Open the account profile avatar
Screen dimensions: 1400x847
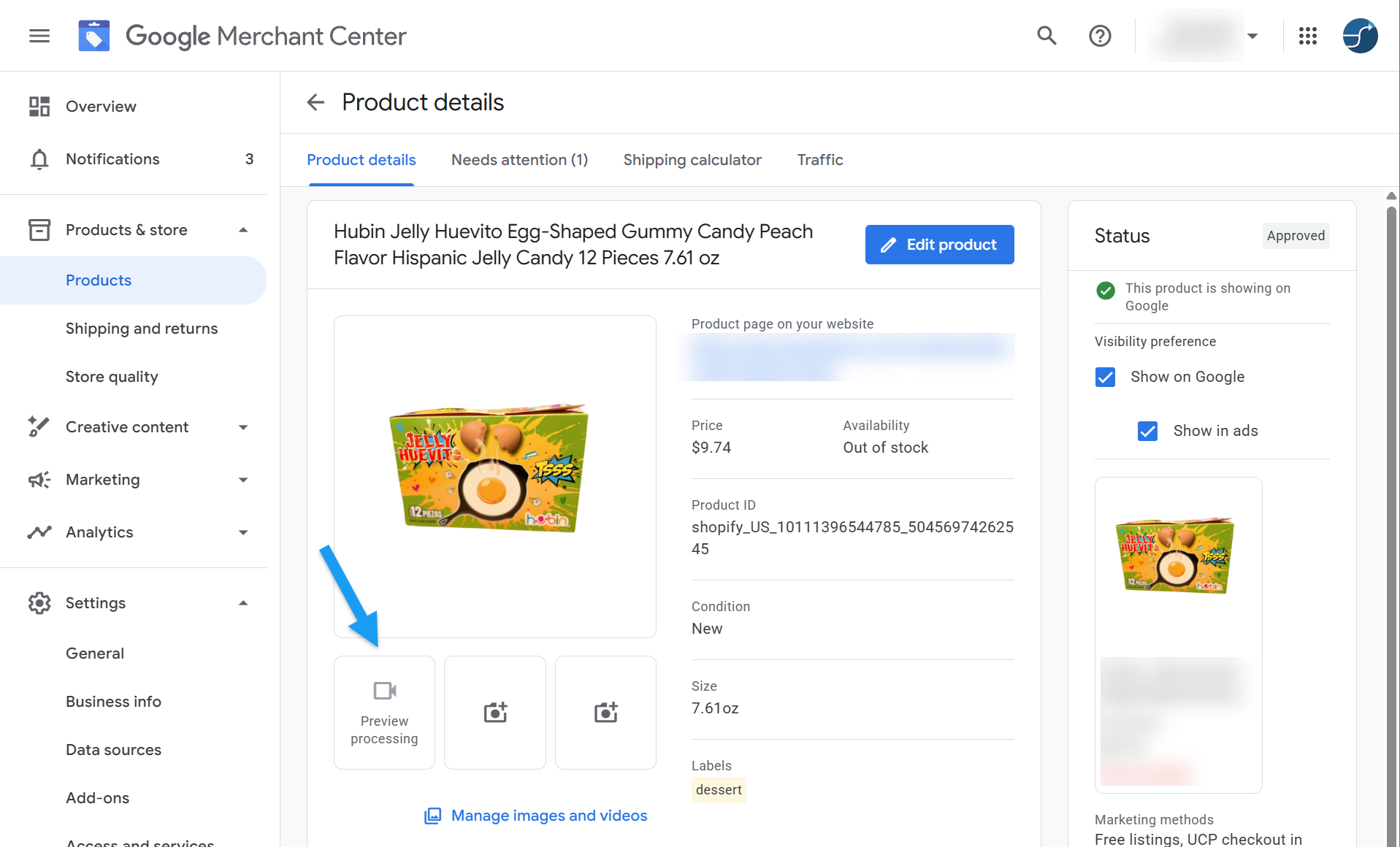tap(1360, 36)
